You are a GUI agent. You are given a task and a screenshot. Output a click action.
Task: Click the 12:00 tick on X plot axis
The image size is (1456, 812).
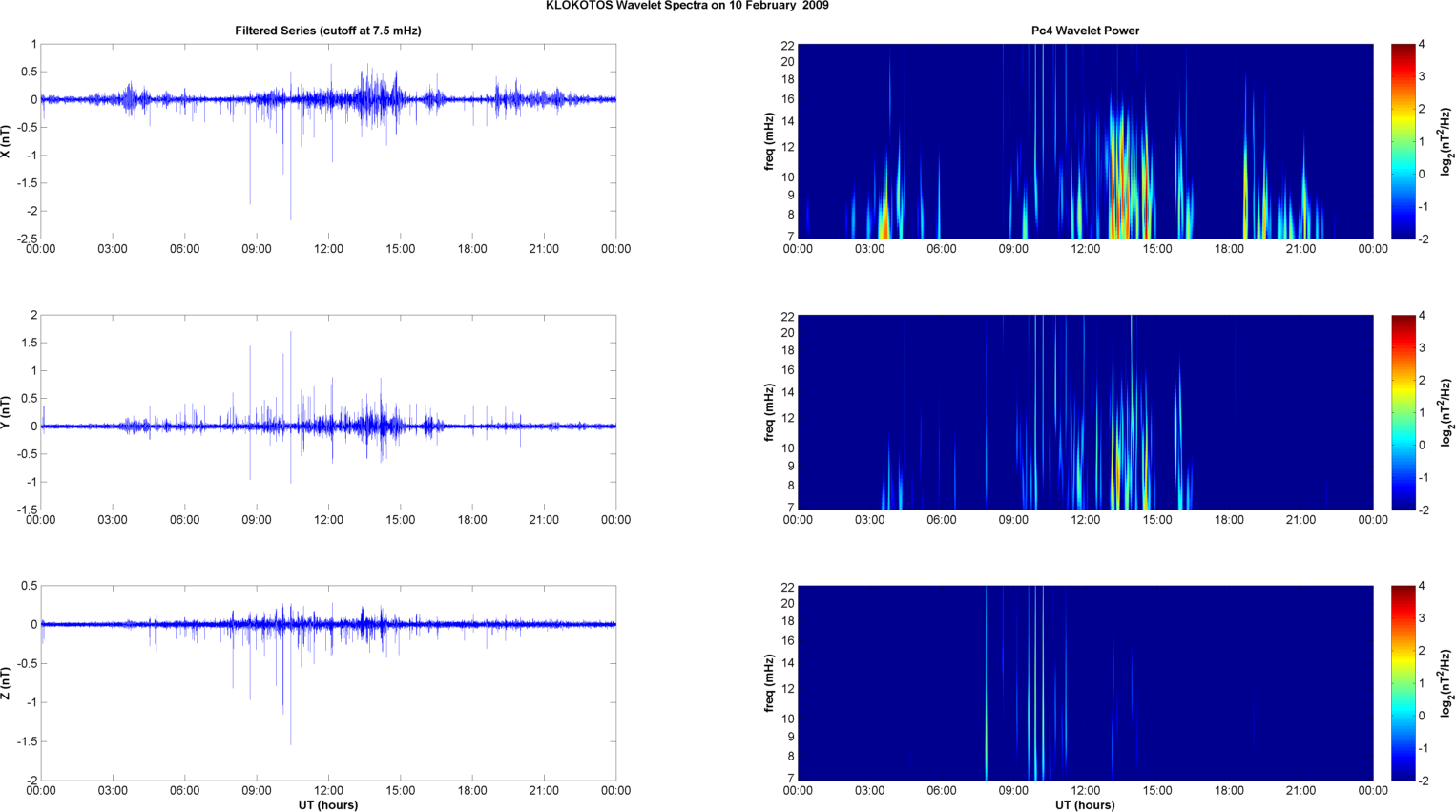click(328, 249)
